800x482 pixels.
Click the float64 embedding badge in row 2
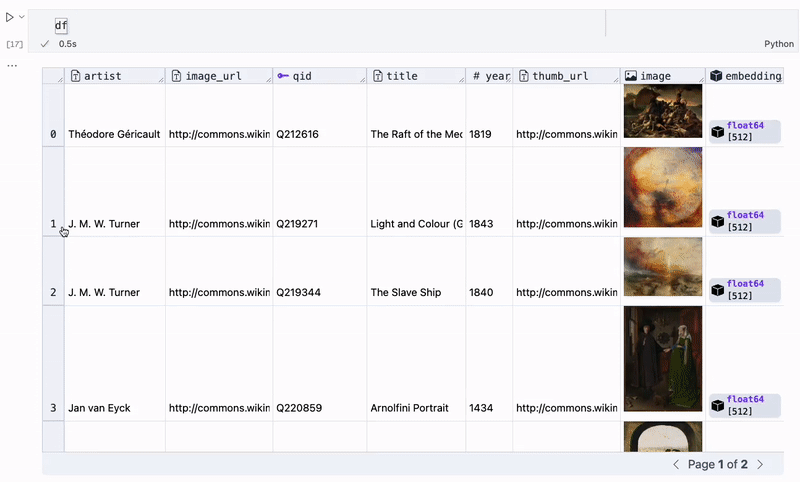coord(745,290)
